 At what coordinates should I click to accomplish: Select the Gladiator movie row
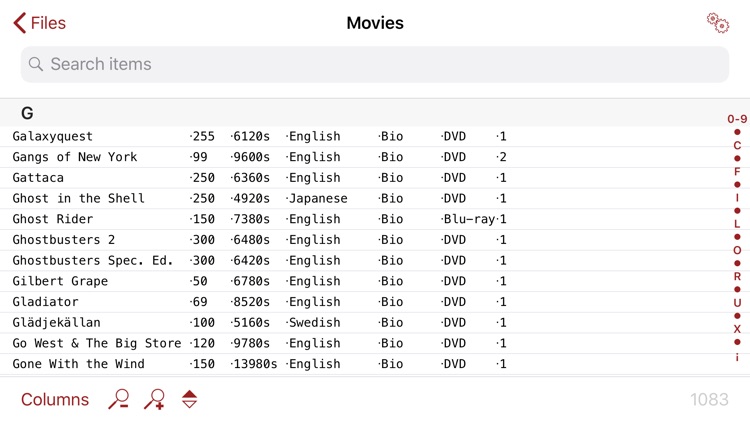click(260, 302)
